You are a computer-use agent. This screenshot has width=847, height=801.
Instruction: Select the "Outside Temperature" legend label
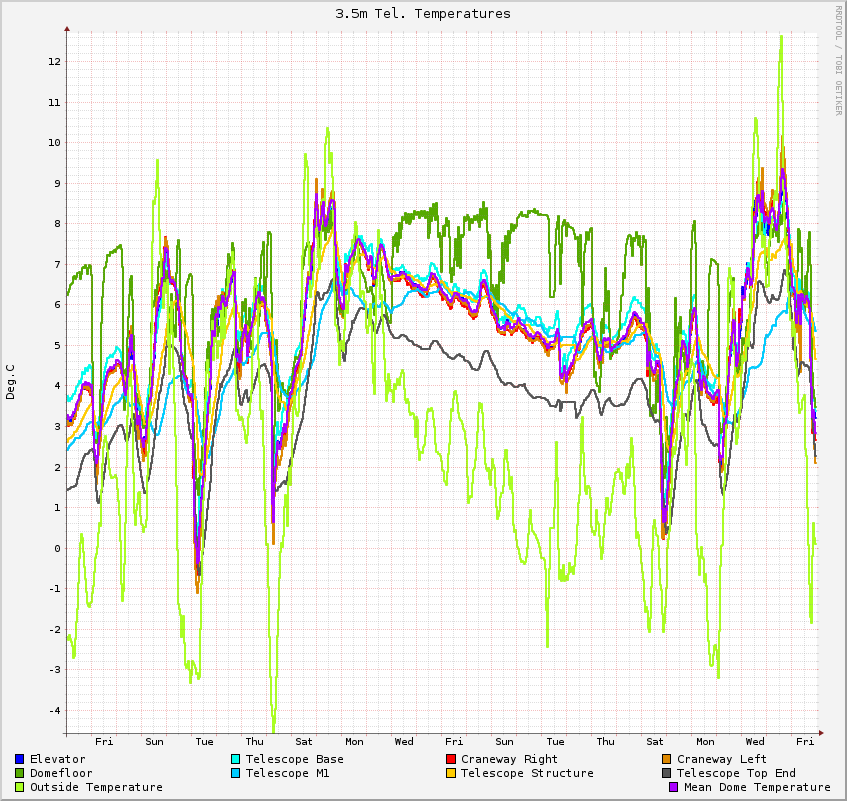tap(96, 787)
